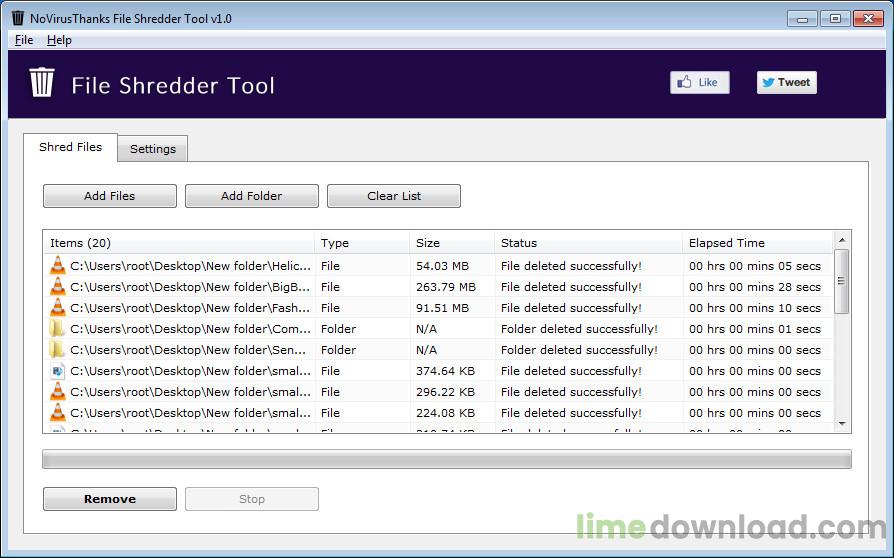Screen dimensions: 894x558
Task: Open the Help menu
Action: (59, 40)
